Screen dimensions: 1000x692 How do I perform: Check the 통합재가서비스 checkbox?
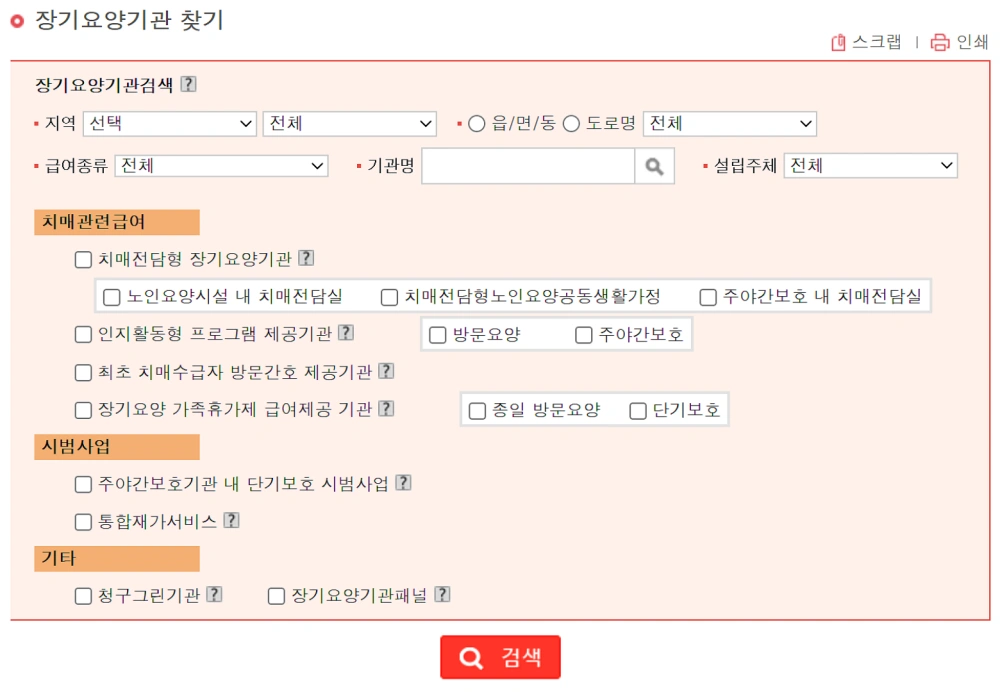click(x=83, y=520)
